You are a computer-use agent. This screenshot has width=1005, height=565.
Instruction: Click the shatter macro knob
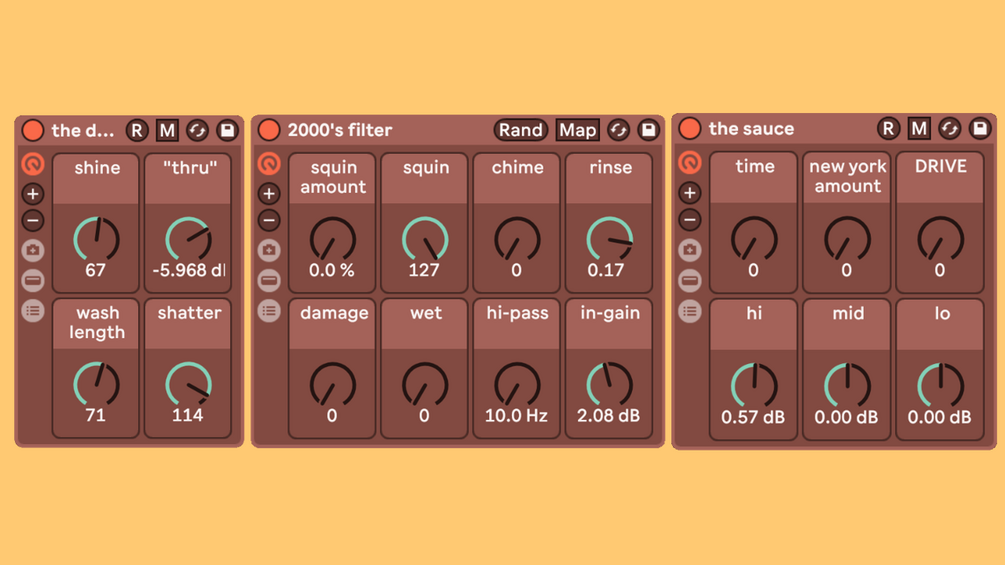188,384
